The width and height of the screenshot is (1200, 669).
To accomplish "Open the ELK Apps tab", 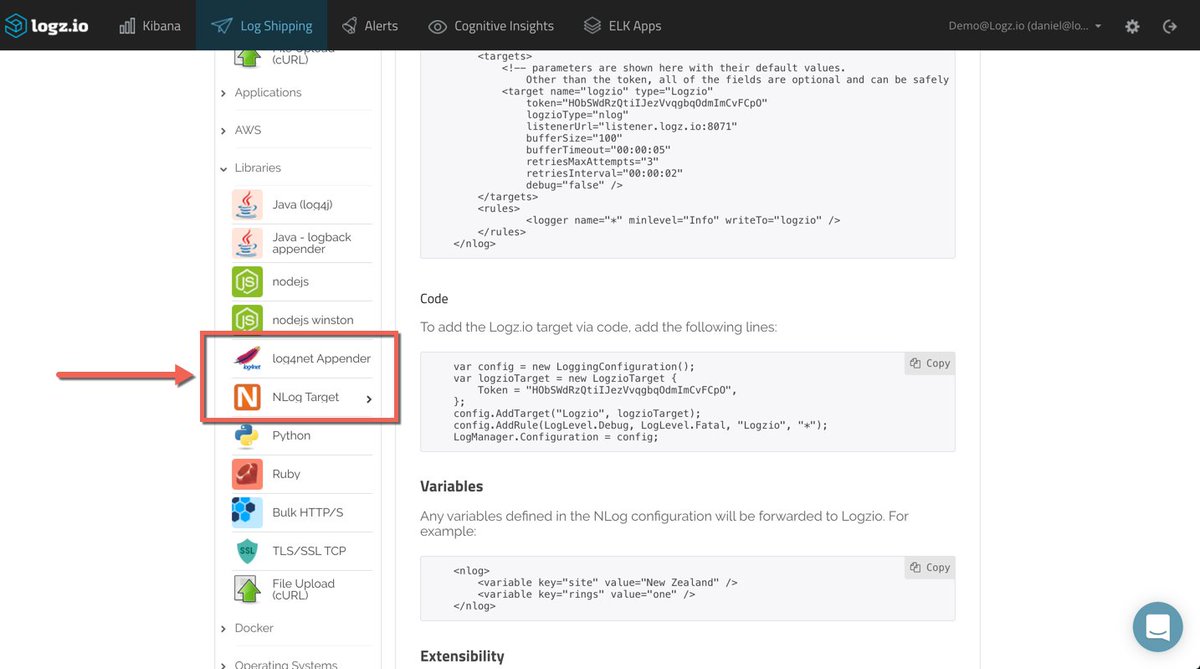I will [x=622, y=25].
